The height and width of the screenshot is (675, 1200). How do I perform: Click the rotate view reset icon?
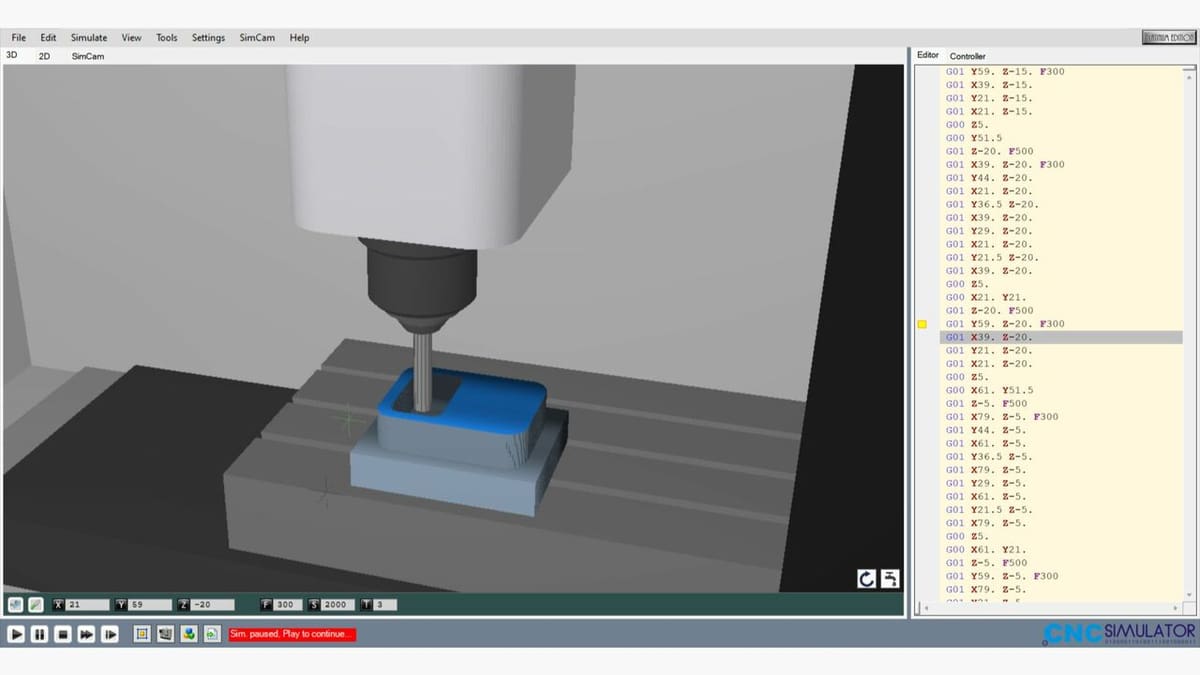click(866, 579)
